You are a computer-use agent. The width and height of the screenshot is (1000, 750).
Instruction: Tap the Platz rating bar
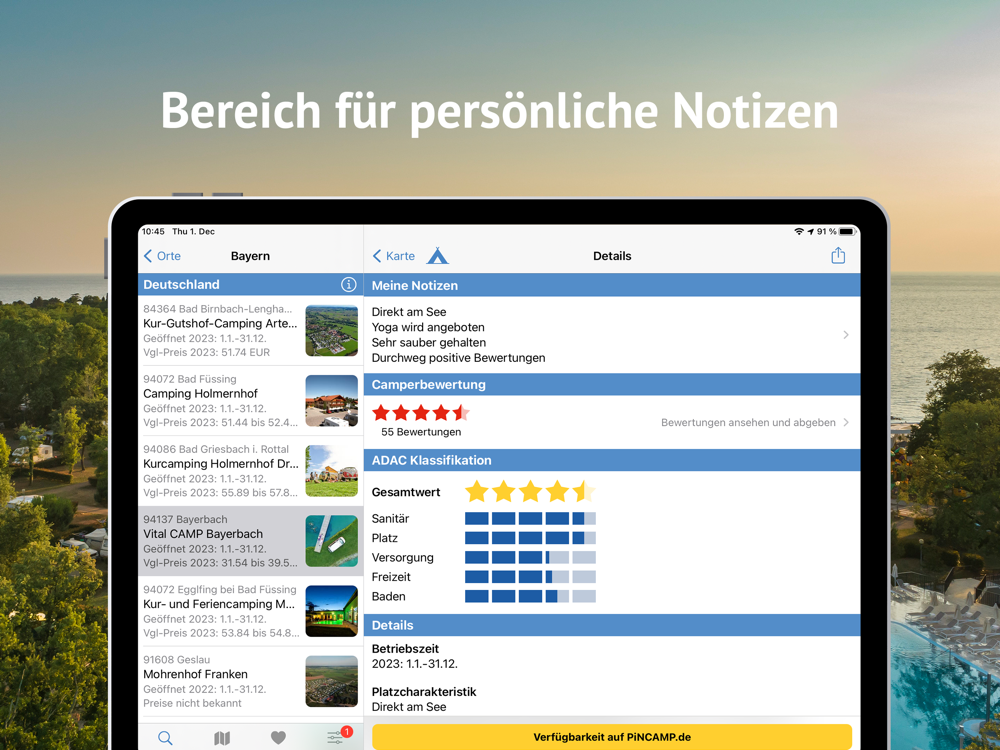530,538
